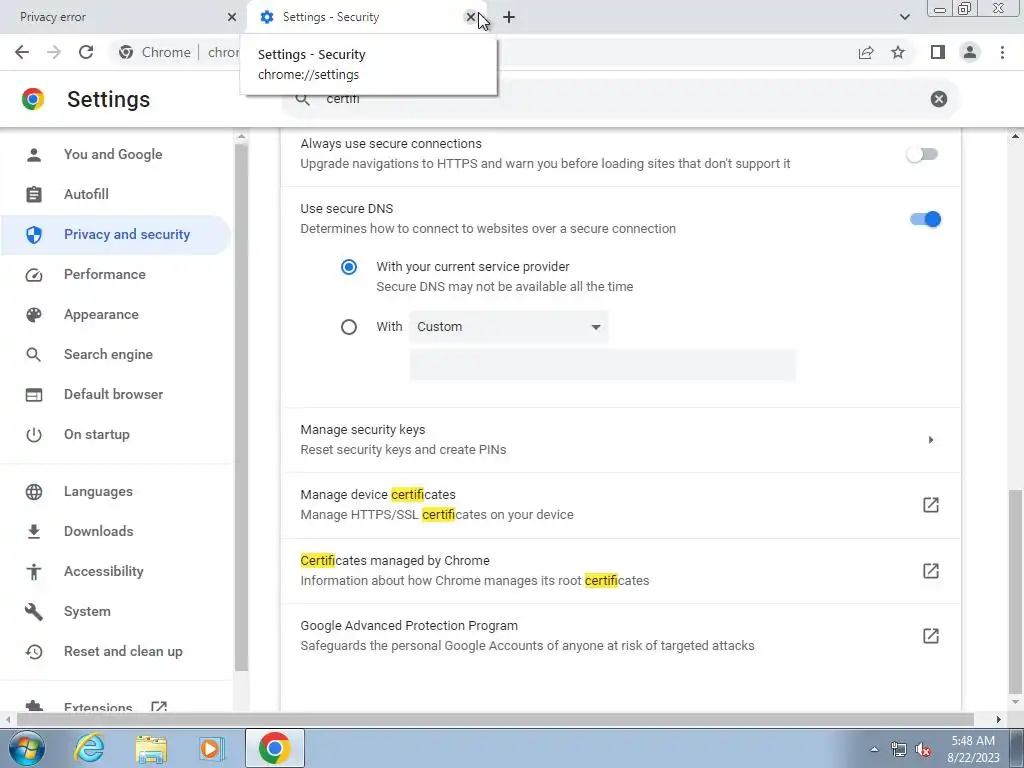Image resolution: width=1024 pixels, height=768 pixels.
Task: Click the Manage security keys title
Action: (362, 430)
